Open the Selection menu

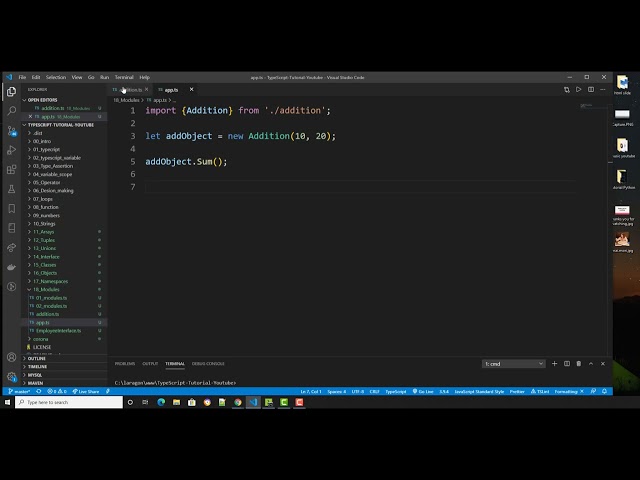point(56,77)
